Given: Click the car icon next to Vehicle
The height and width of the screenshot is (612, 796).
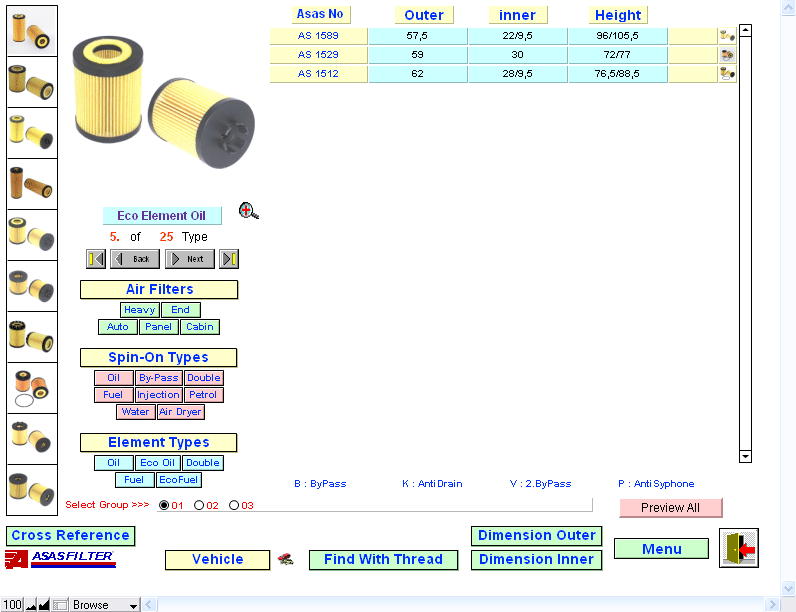Looking at the screenshot, I should [285, 559].
